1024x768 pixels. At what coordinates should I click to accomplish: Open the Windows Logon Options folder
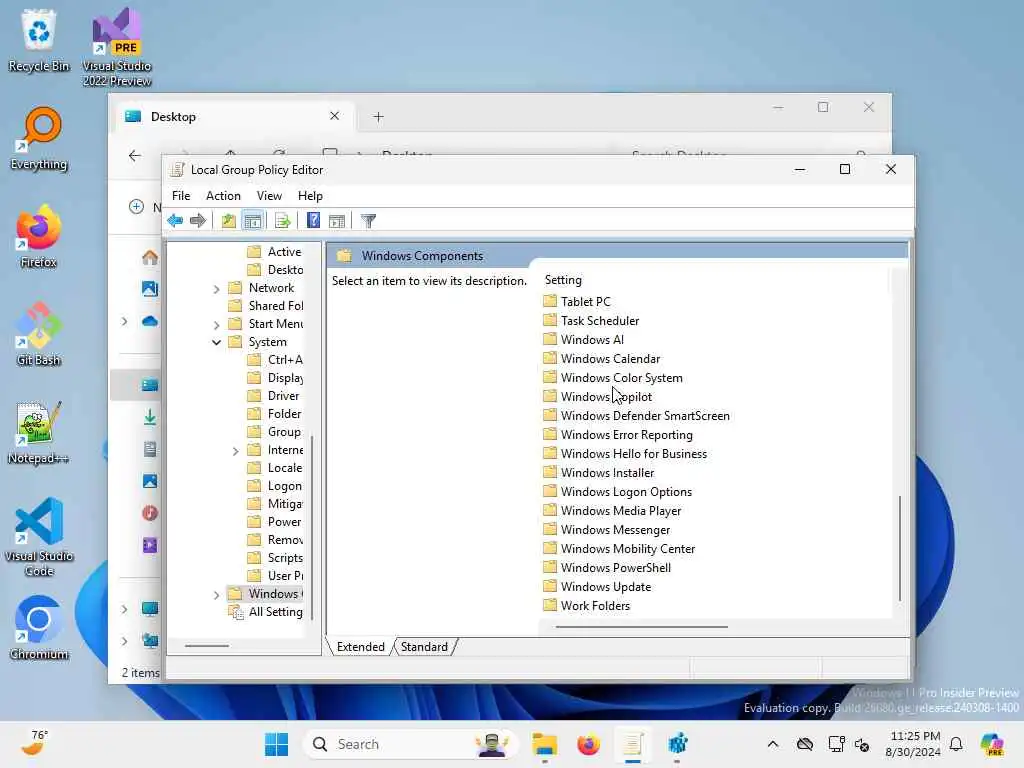tap(617, 491)
